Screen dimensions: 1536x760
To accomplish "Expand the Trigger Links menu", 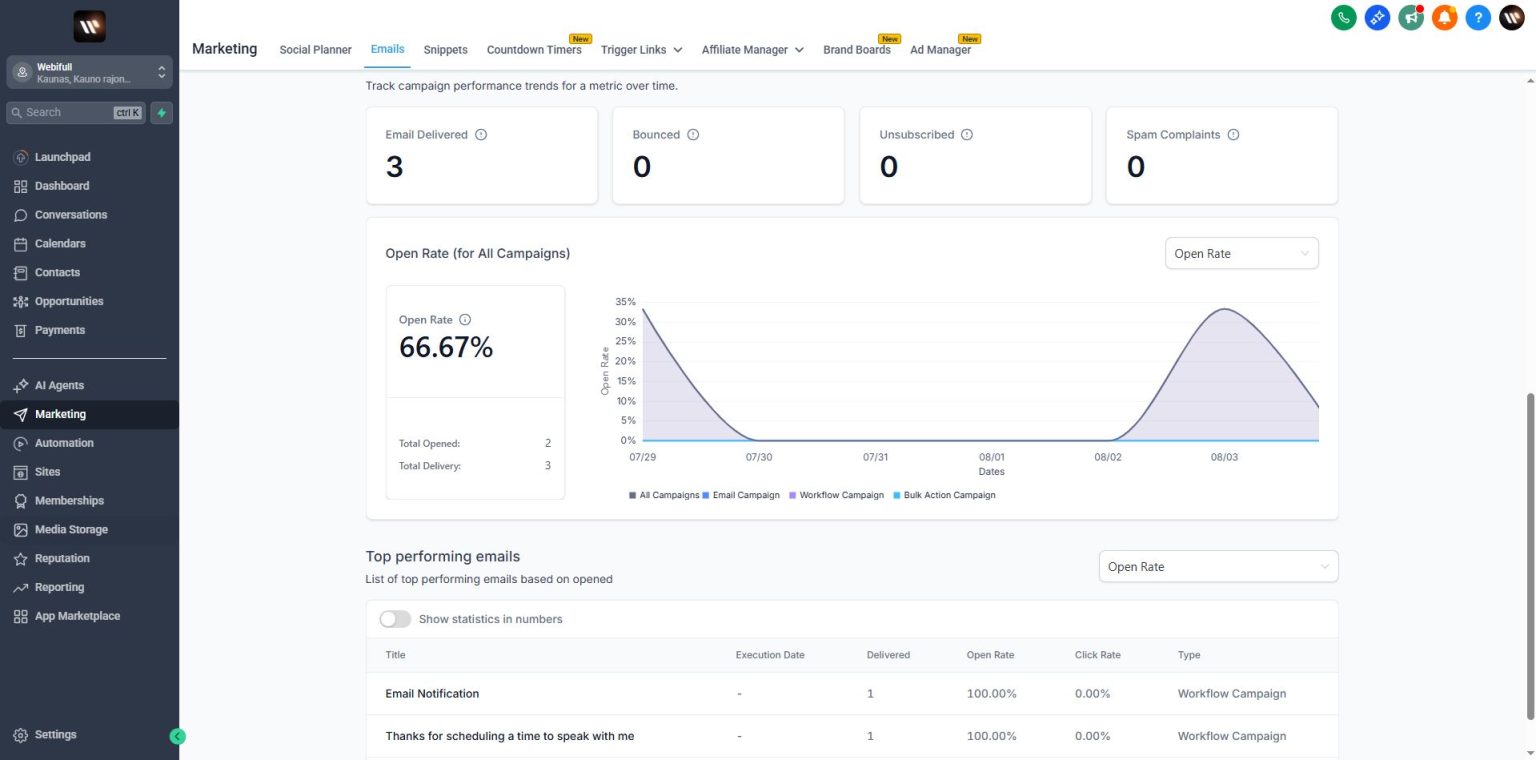I will point(641,50).
